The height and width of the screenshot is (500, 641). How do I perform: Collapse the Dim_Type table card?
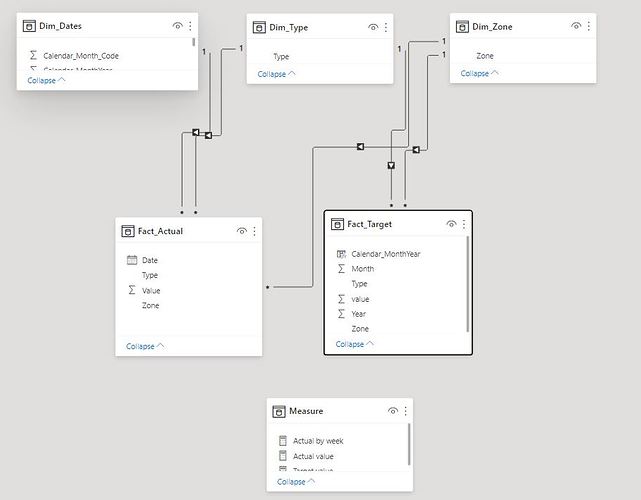[276, 74]
